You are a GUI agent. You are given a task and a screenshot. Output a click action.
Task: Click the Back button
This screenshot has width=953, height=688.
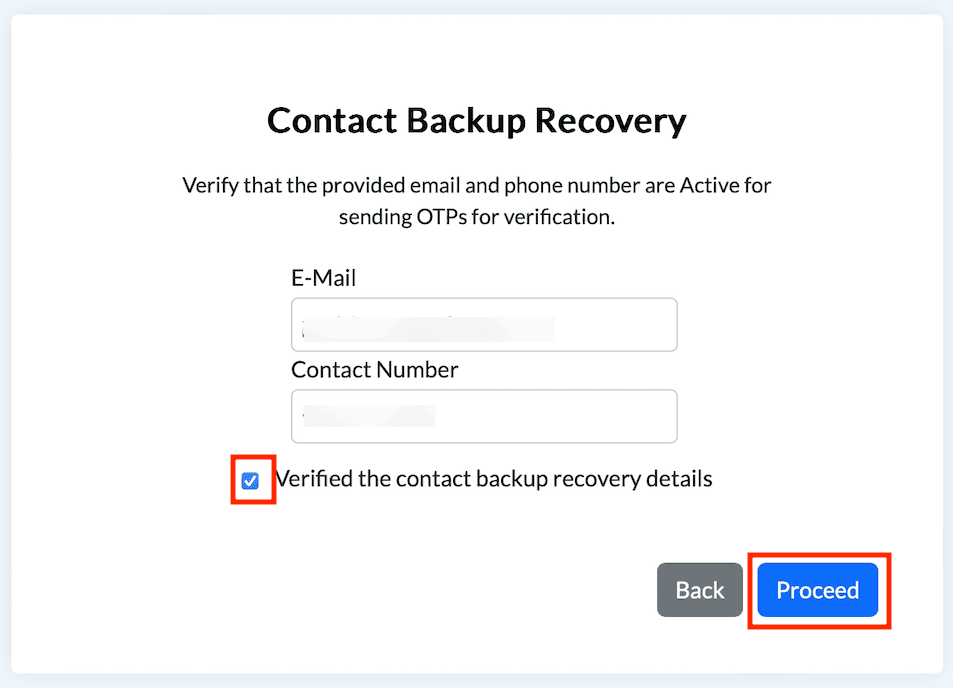tap(699, 590)
